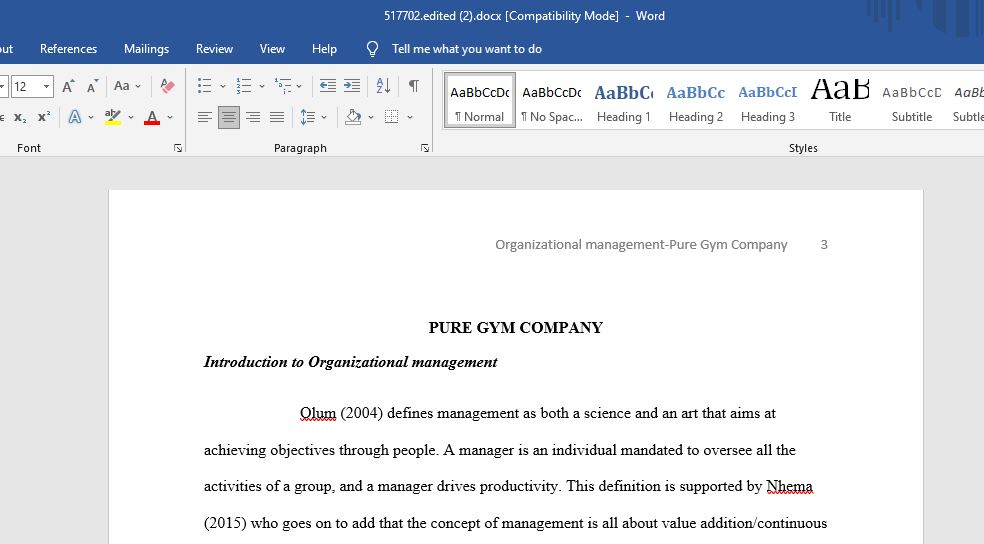Screen dimensions: 984x544
Task: Open the font size dropdown
Action: coord(46,86)
